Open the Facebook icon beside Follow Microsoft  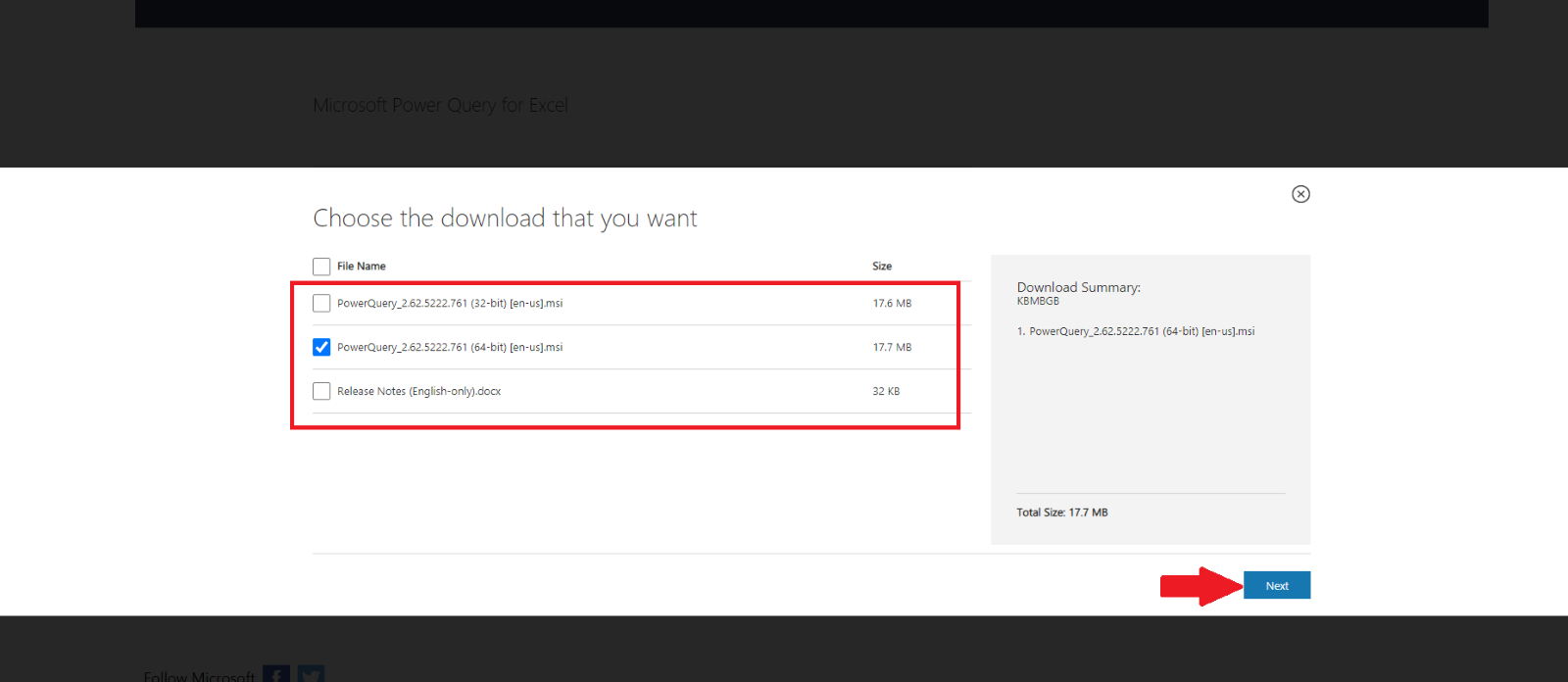point(276,674)
